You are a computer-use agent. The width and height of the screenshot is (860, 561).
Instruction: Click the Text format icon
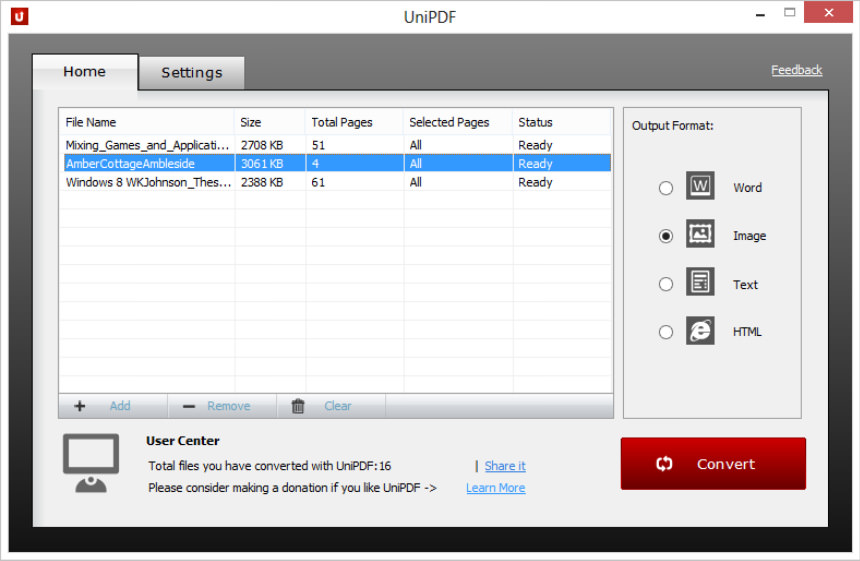point(700,283)
